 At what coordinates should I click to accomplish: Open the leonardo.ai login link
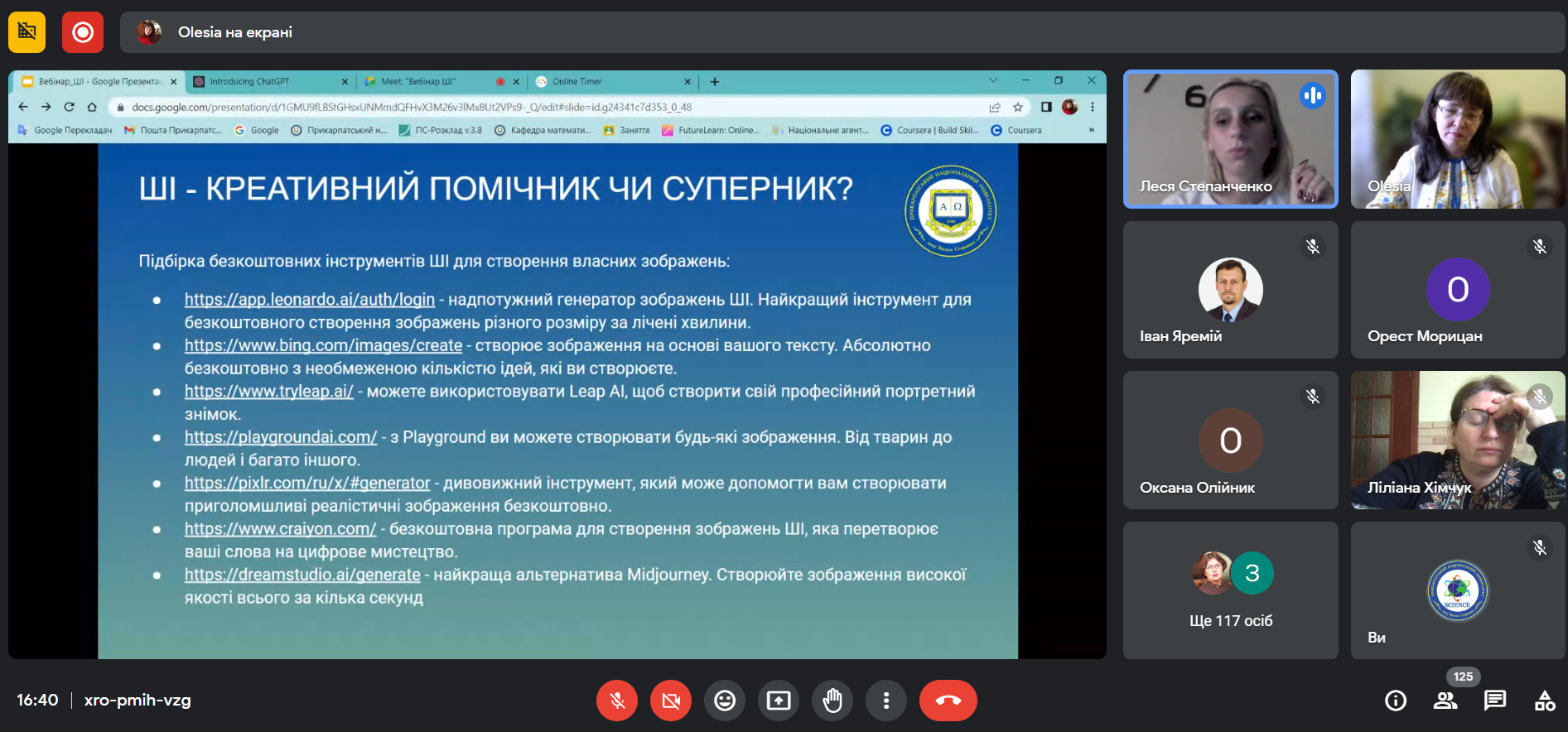point(310,300)
